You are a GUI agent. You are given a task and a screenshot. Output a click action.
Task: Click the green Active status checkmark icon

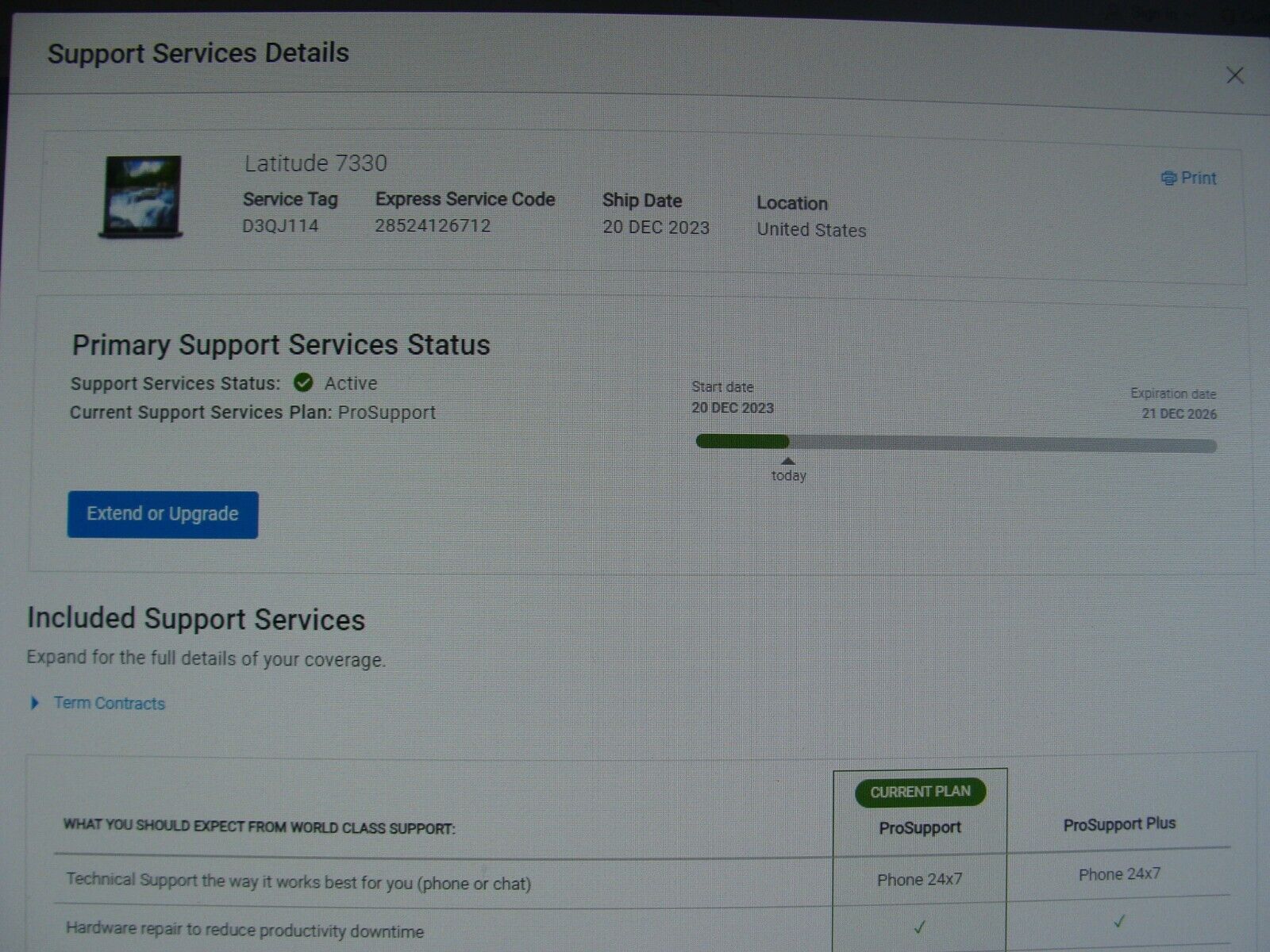[x=303, y=383]
